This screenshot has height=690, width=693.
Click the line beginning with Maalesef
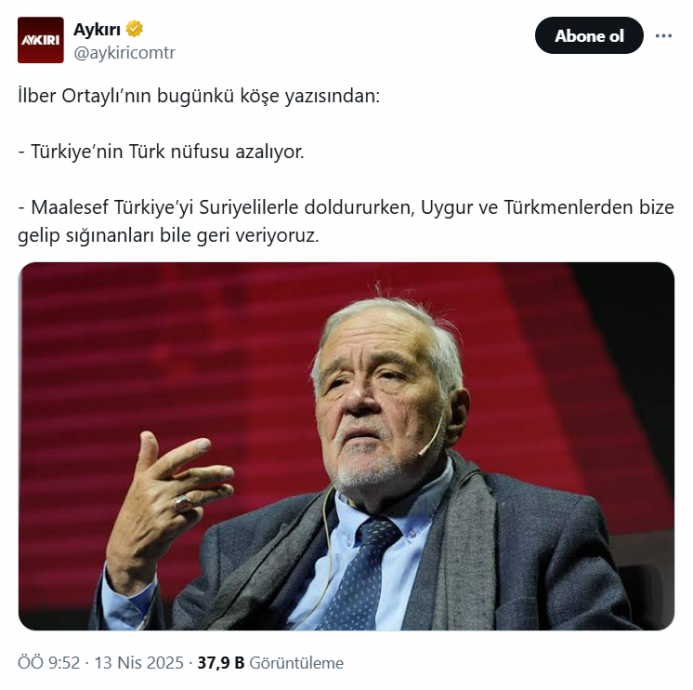[346, 208]
